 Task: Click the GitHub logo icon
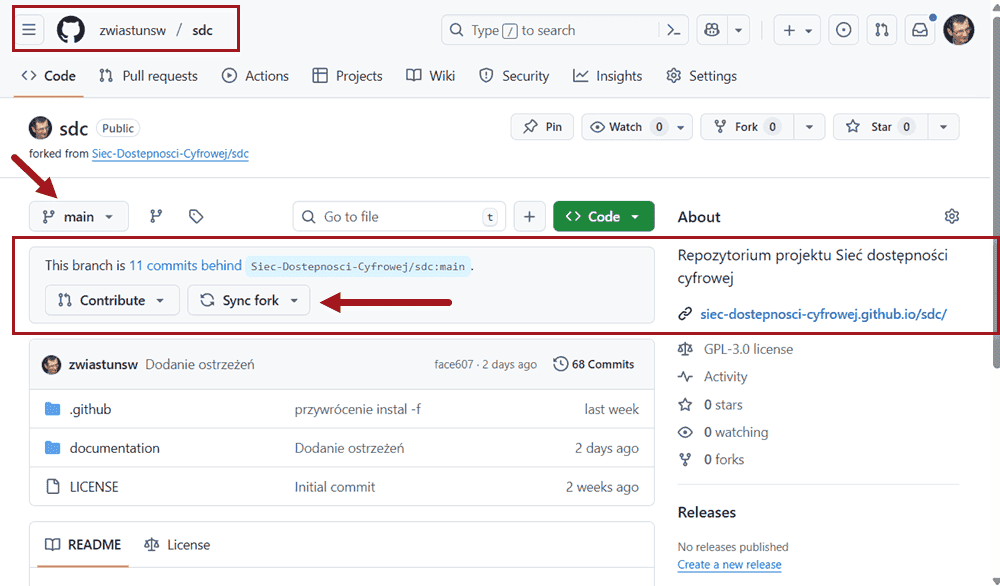(69, 29)
